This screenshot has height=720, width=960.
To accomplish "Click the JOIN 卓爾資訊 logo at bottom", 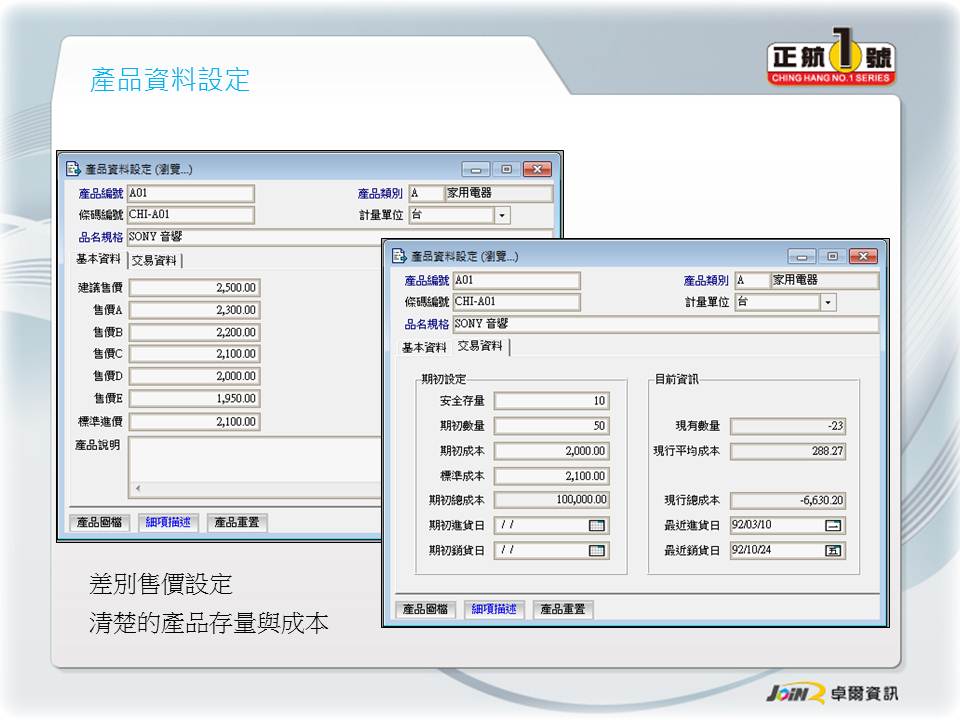I will coord(831,693).
